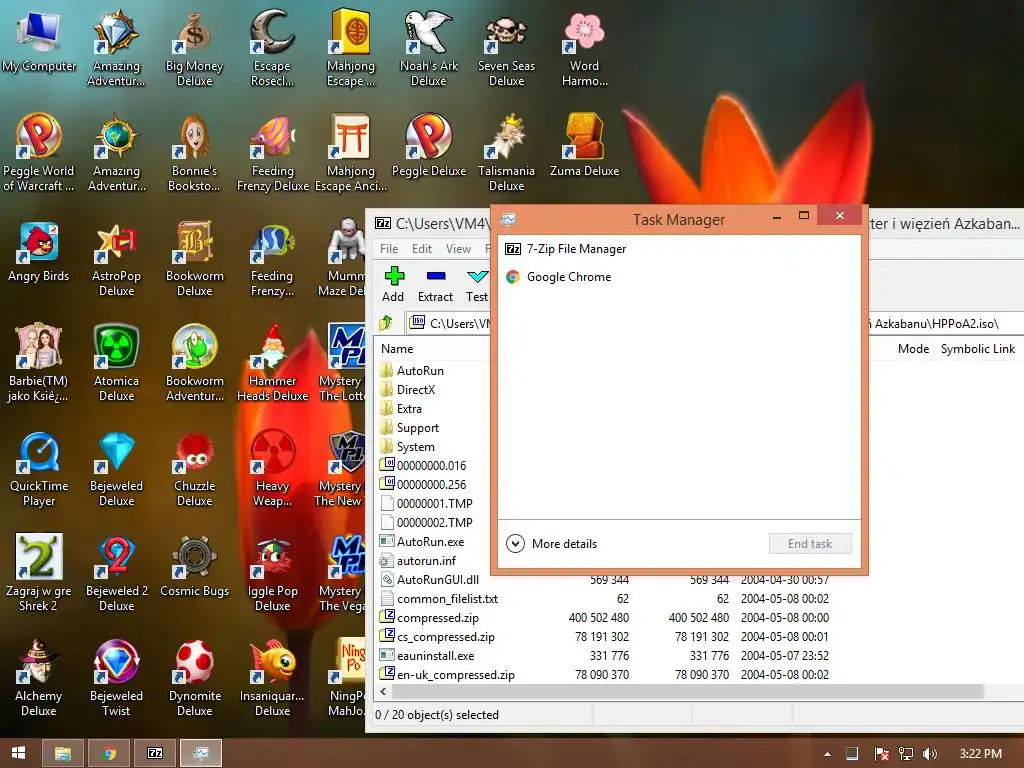Launch Chuzzle Deluxe shortcut

click(194, 469)
